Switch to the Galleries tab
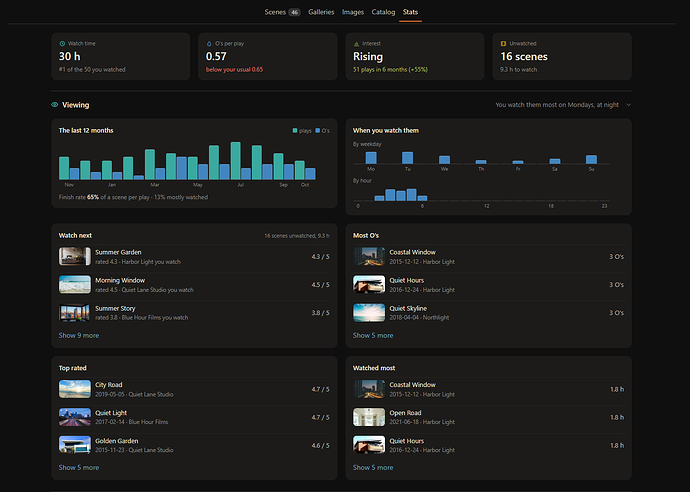690x492 pixels. pyautogui.click(x=321, y=12)
